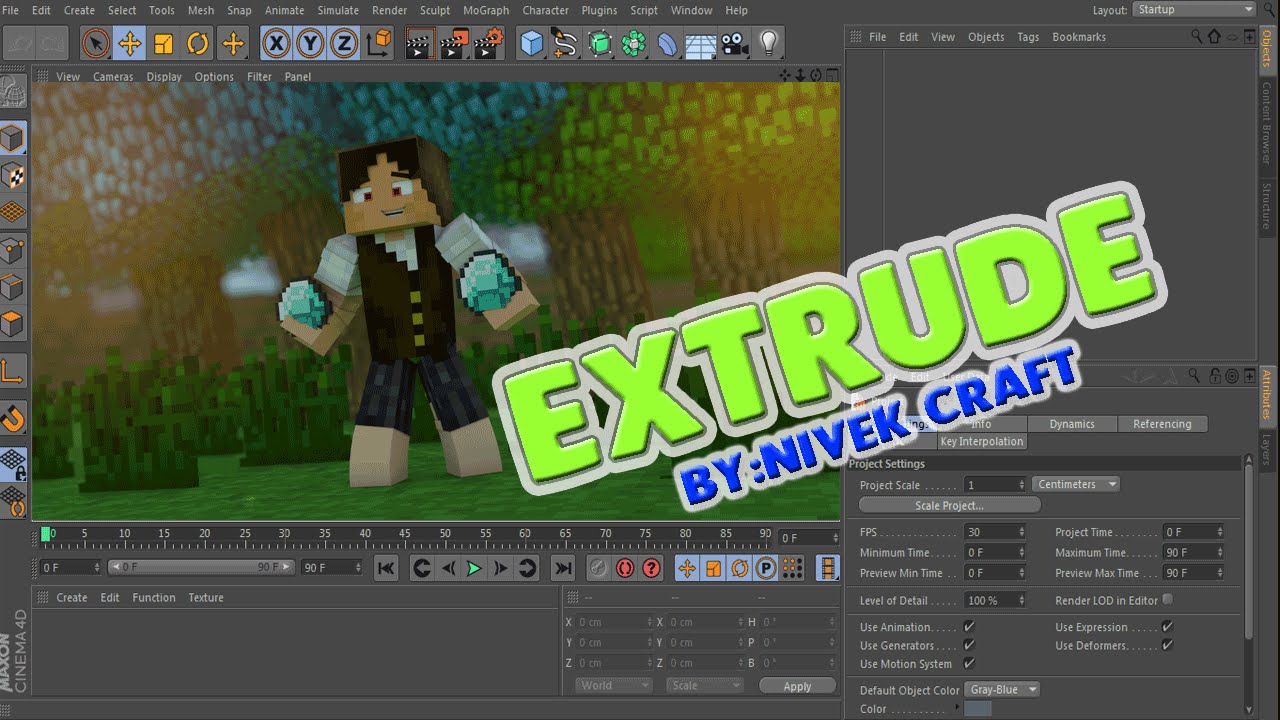Open the Cameras menu in viewport

point(113,76)
